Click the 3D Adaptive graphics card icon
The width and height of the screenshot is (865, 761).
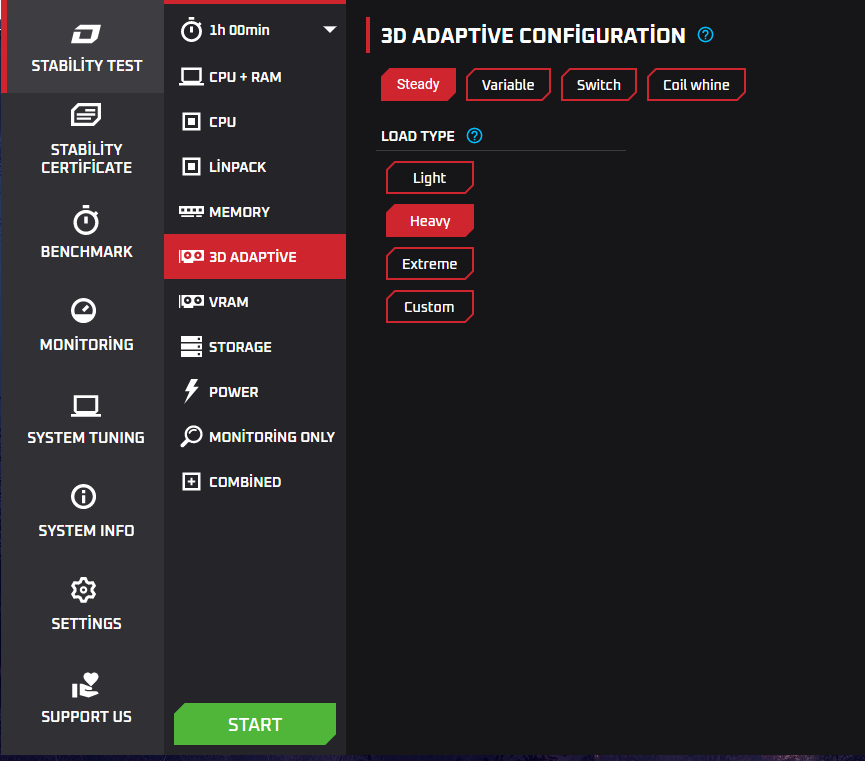[191, 256]
